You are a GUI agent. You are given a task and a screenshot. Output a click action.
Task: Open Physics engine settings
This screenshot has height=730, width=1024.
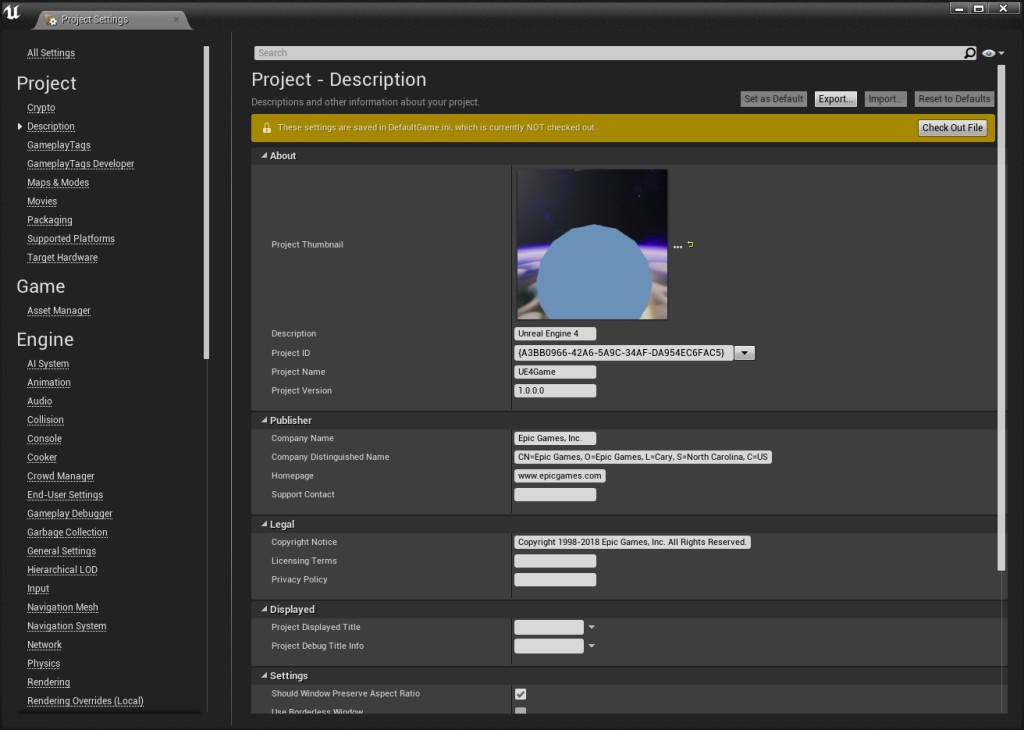point(44,663)
